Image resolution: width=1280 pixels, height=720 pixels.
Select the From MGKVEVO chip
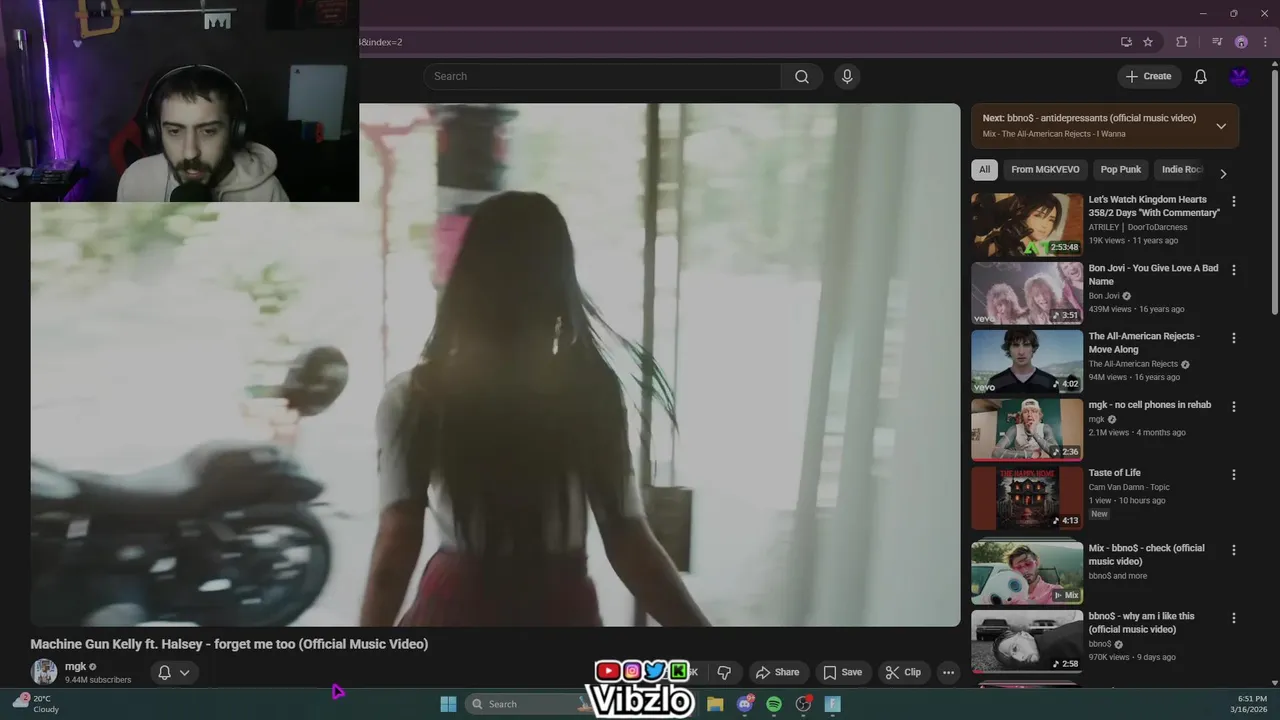tap(1045, 169)
